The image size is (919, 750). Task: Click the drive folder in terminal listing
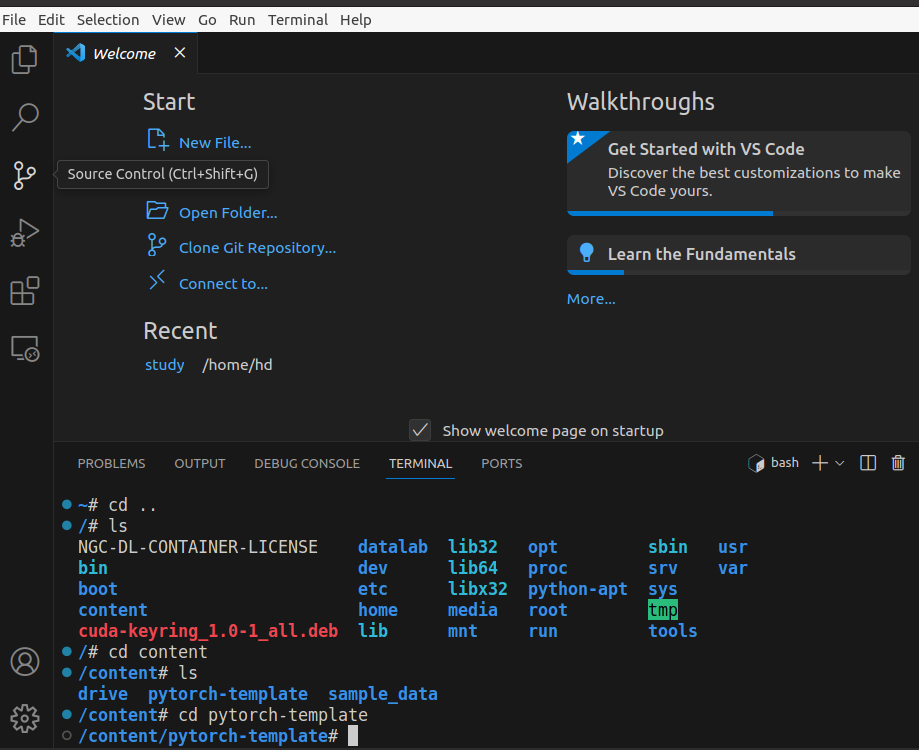click(103, 694)
